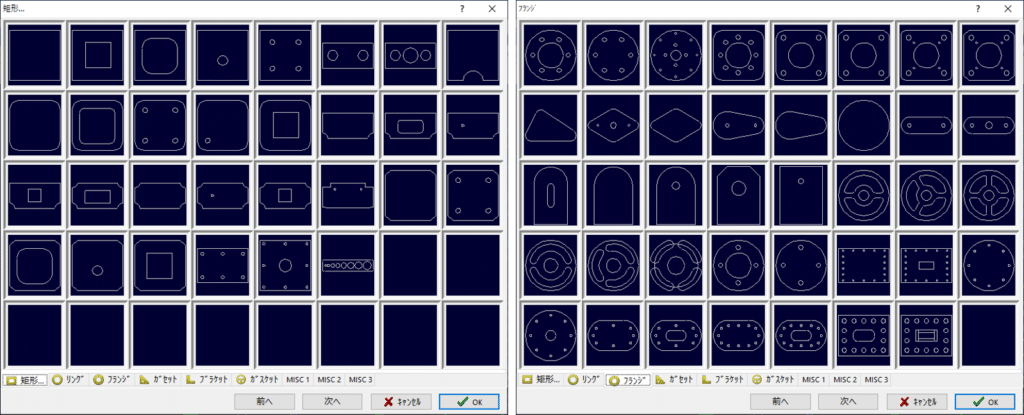This screenshot has height=415, width=1024.
Task: Click キャンセル button in フランジ dialog
Action: 918,401
